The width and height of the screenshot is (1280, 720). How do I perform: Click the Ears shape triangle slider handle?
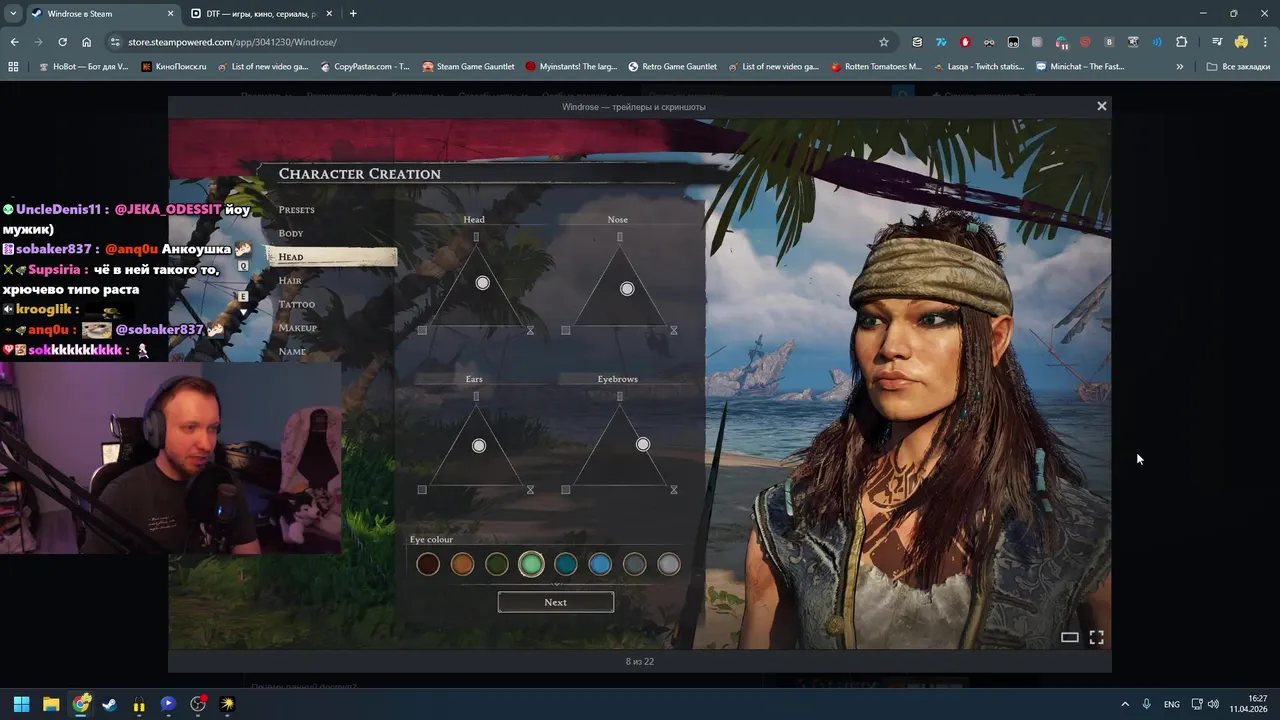pos(479,446)
